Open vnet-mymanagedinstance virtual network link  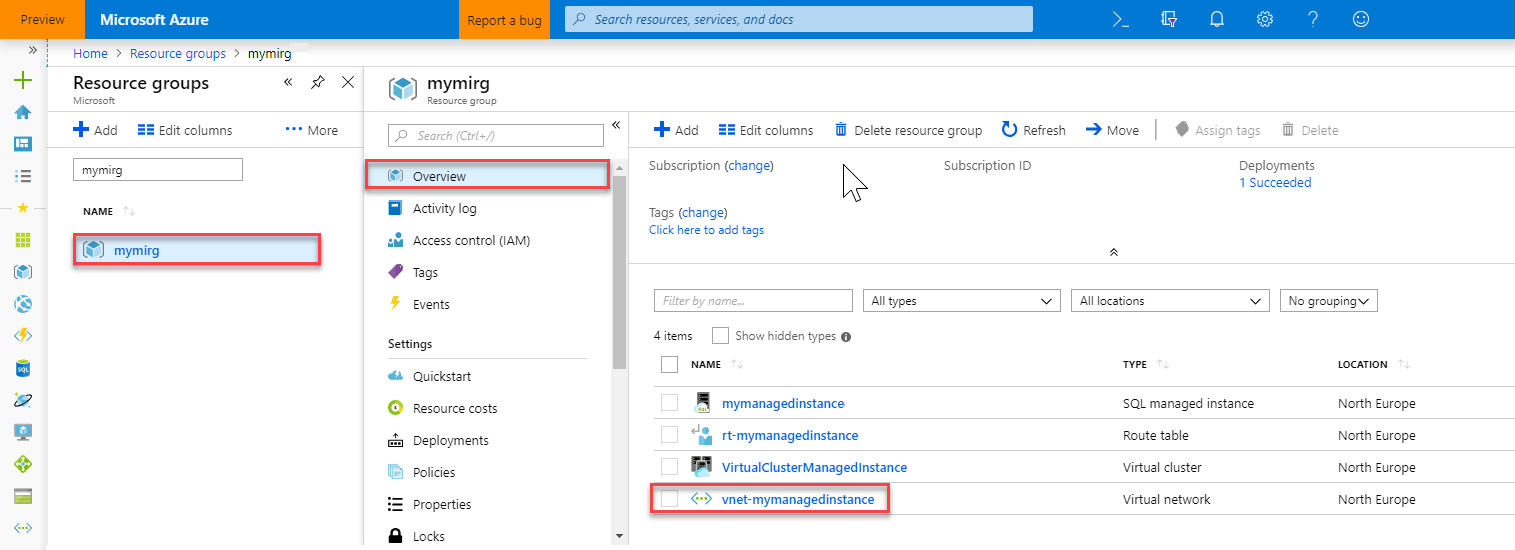[798, 499]
